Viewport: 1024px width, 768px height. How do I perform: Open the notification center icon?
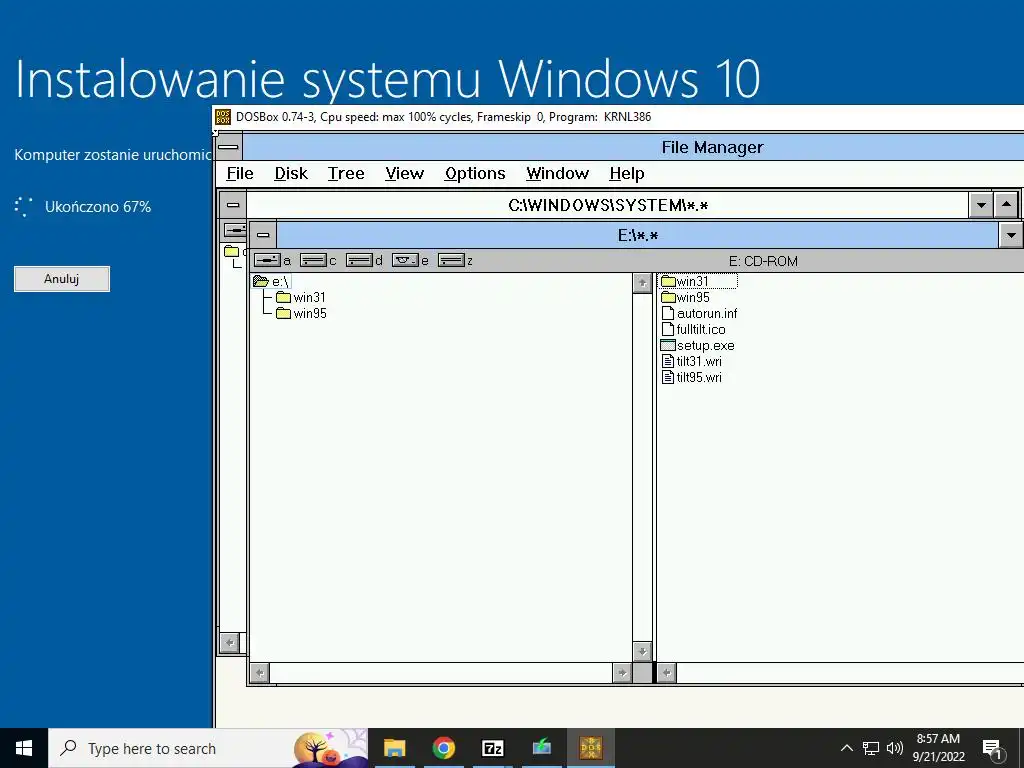tap(992, 749)
